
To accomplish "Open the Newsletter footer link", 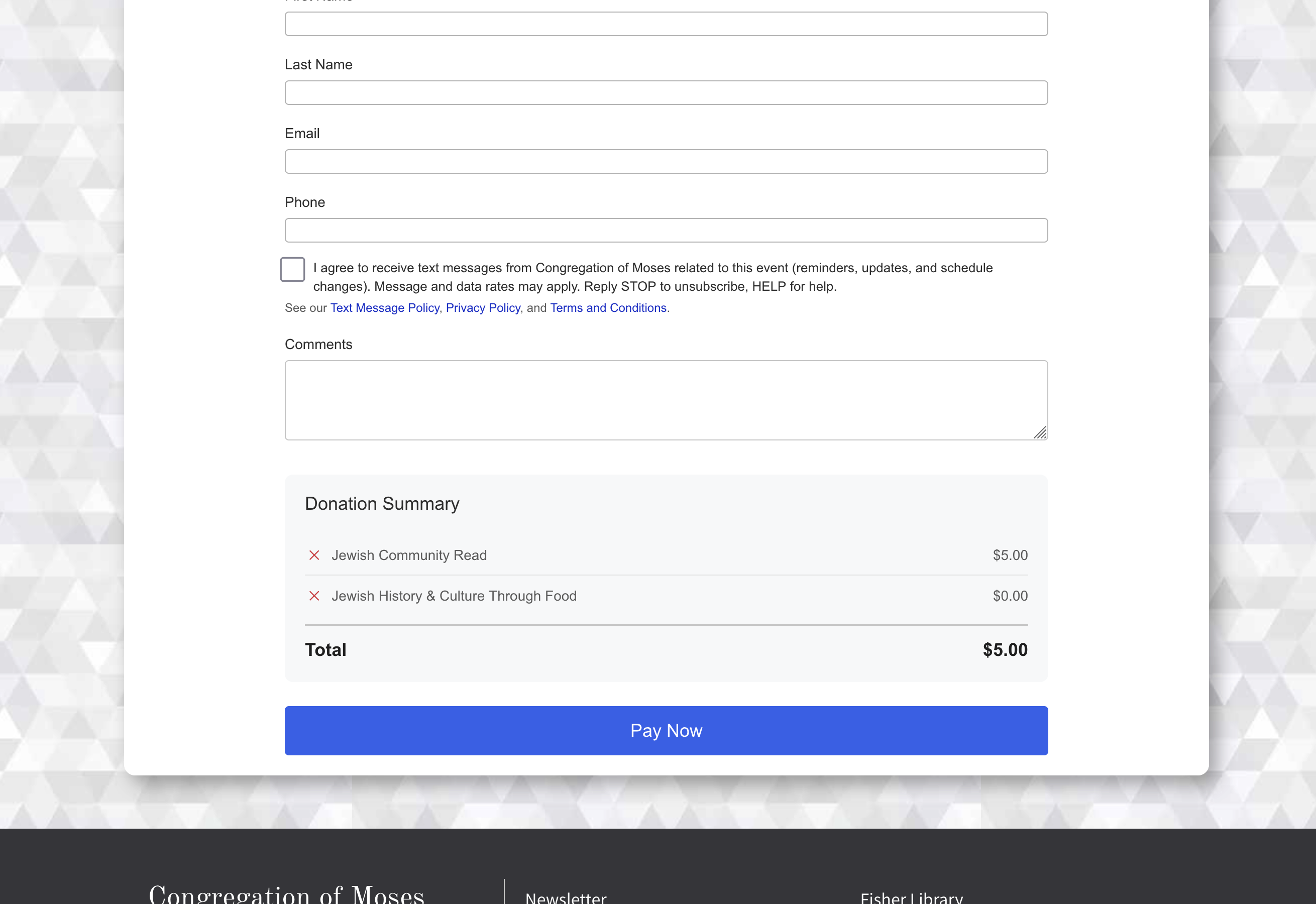I will coord(566,897).
